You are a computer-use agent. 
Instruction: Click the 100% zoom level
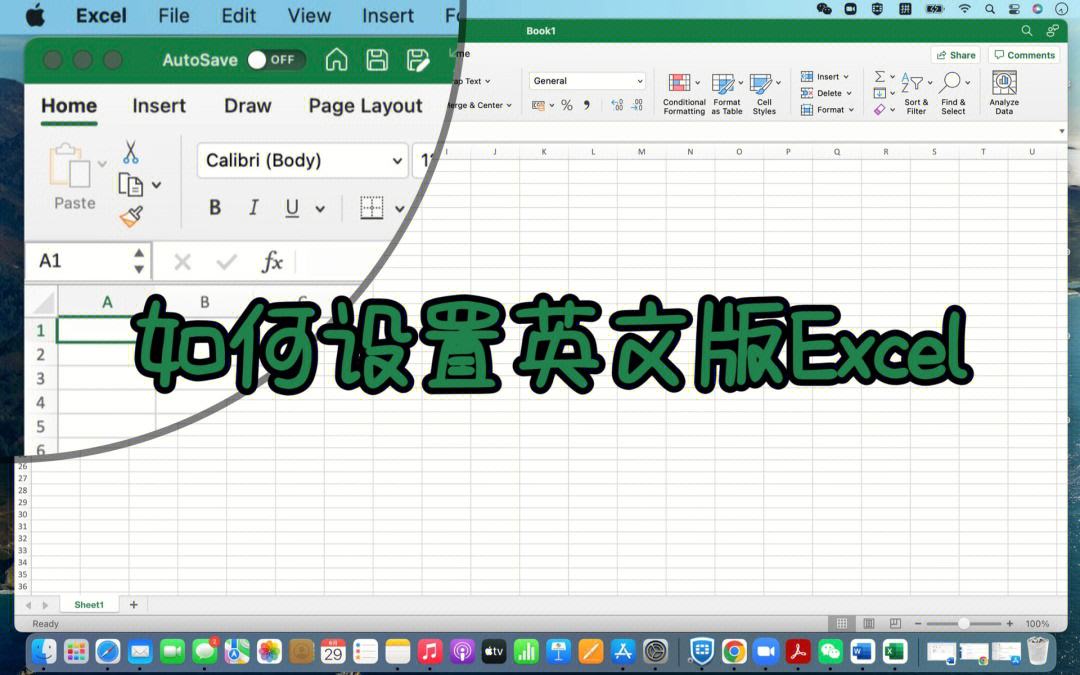point(1037,623)
